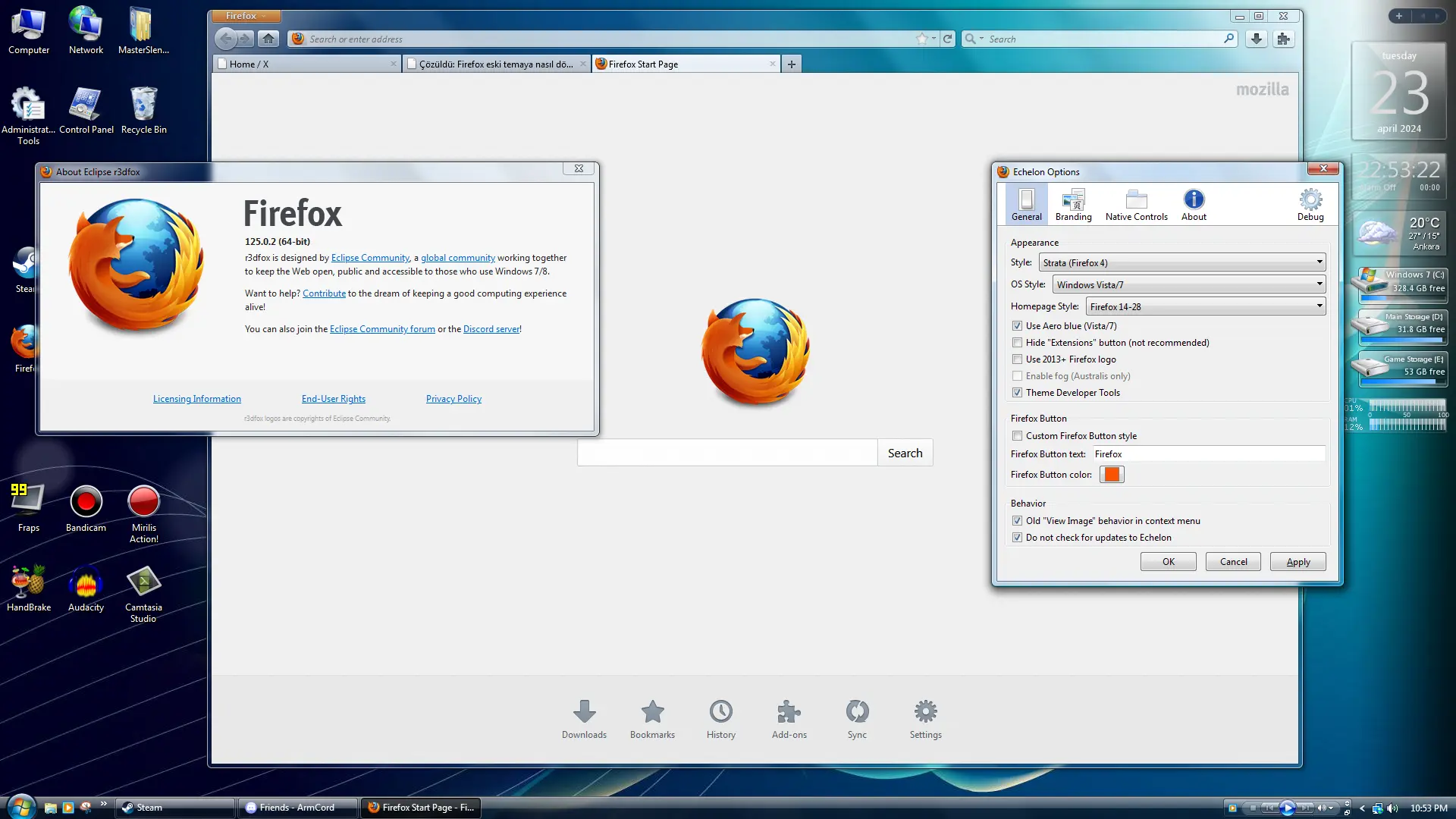Open the Native Controls options tab
This screenshot has height=819, width=1456.
pos(1136,205)
